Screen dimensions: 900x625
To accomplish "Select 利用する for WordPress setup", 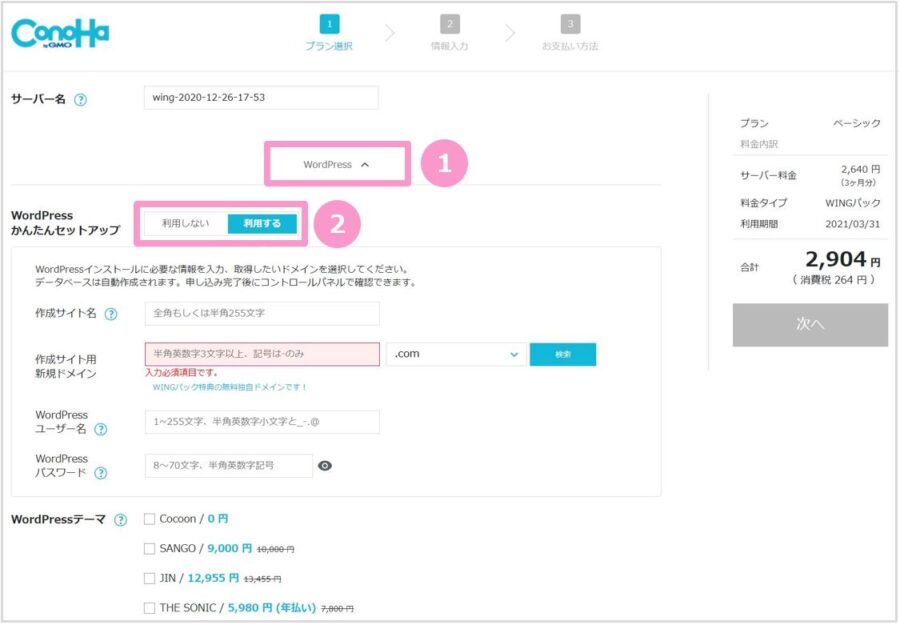I will pyautogui.click(x=262, y=223).
